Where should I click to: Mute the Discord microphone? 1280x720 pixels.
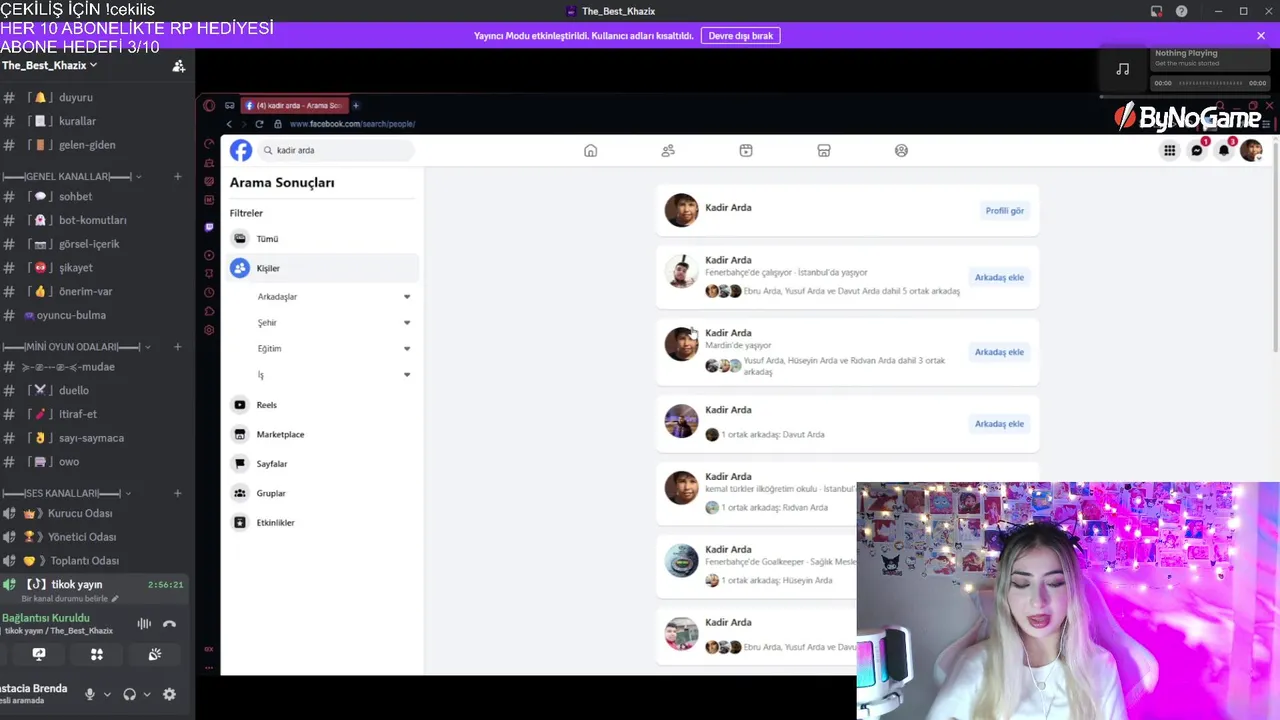[x=90, y=694]
